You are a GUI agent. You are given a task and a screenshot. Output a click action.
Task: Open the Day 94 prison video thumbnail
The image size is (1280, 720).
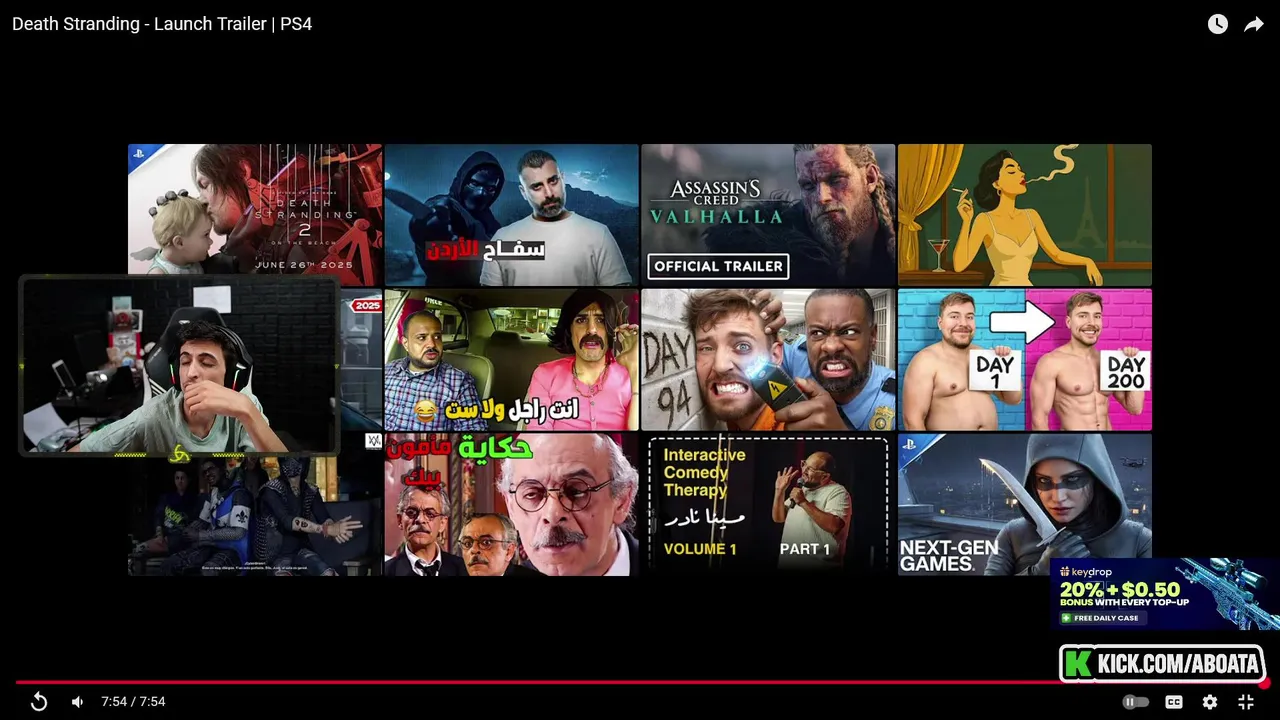point(768,360)
